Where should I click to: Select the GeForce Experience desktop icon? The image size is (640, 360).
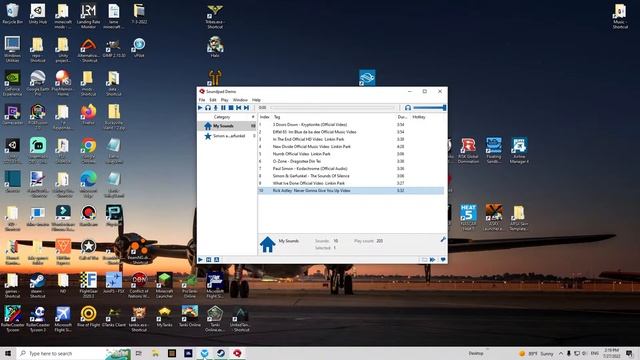coord(12,83)
